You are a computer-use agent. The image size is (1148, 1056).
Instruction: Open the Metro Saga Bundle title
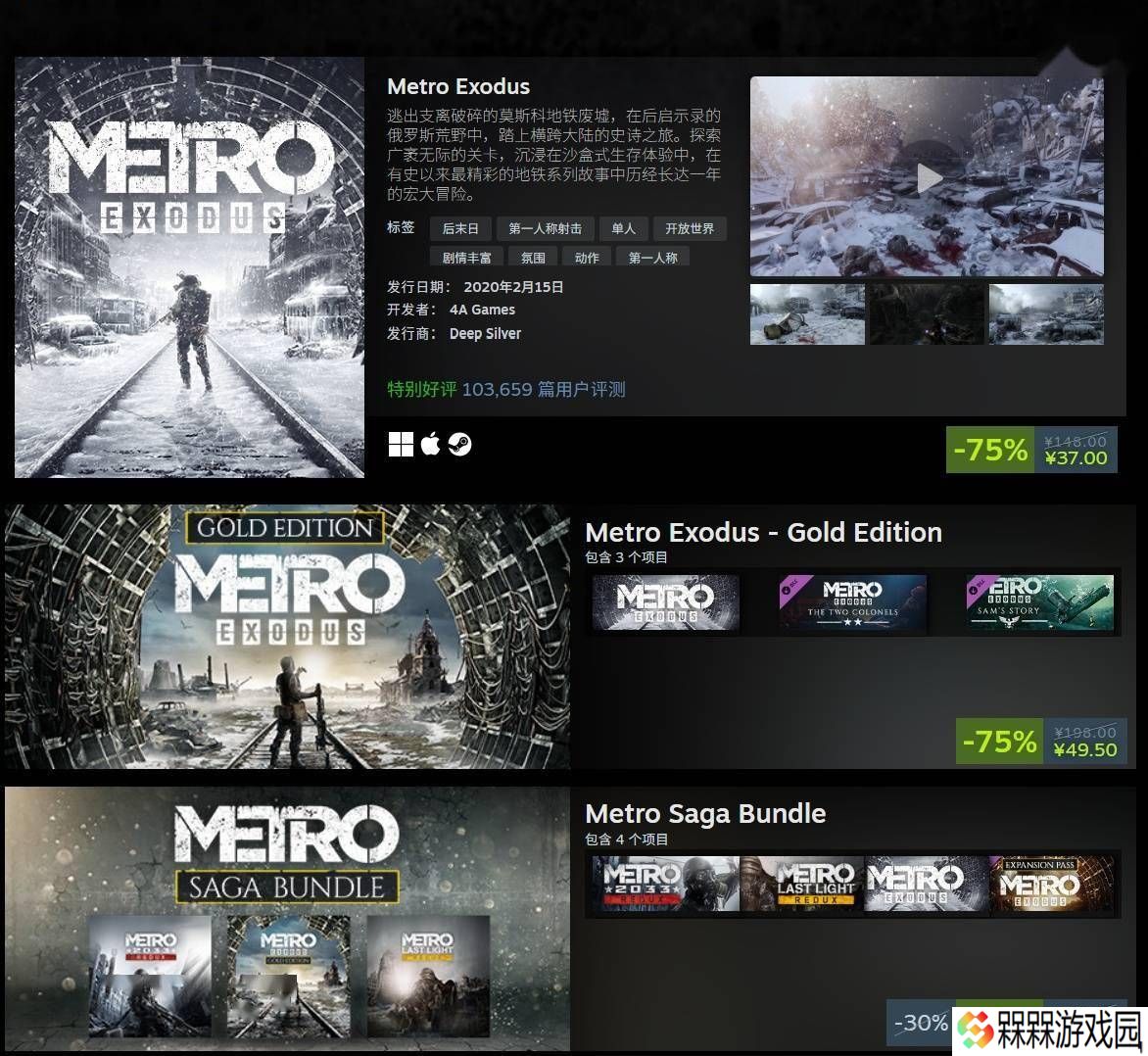click(705, 814)
